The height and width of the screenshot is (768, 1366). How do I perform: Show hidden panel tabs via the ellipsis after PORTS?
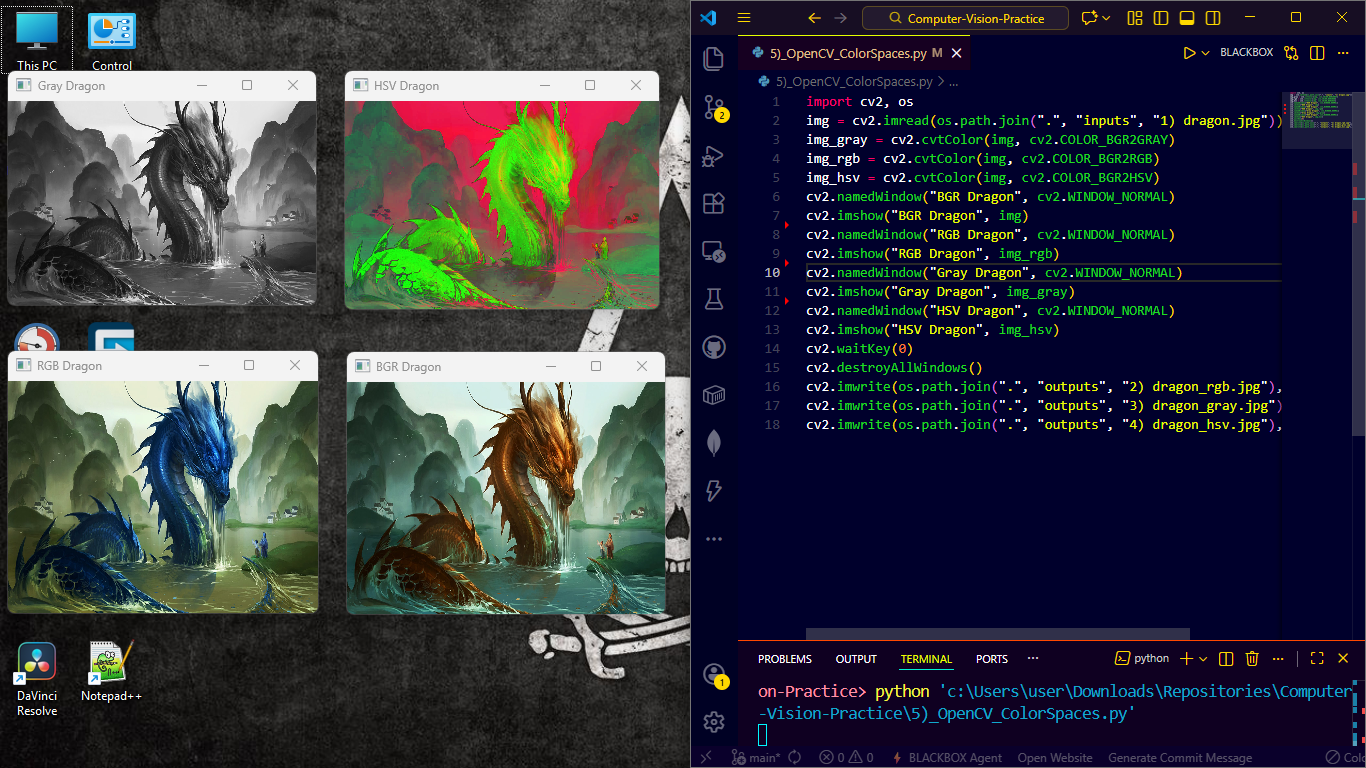1033,658
